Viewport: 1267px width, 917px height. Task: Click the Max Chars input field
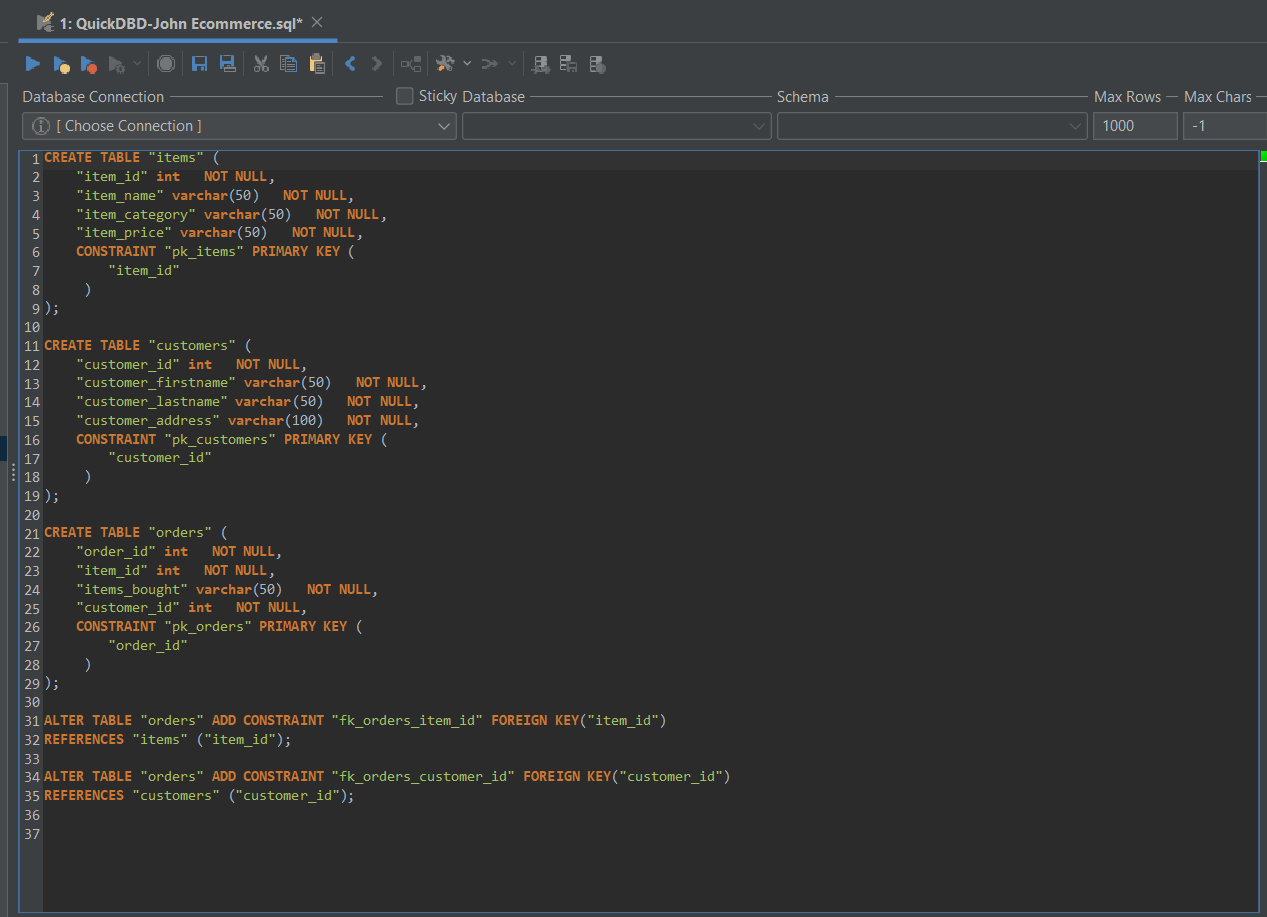pos(1224,126)
